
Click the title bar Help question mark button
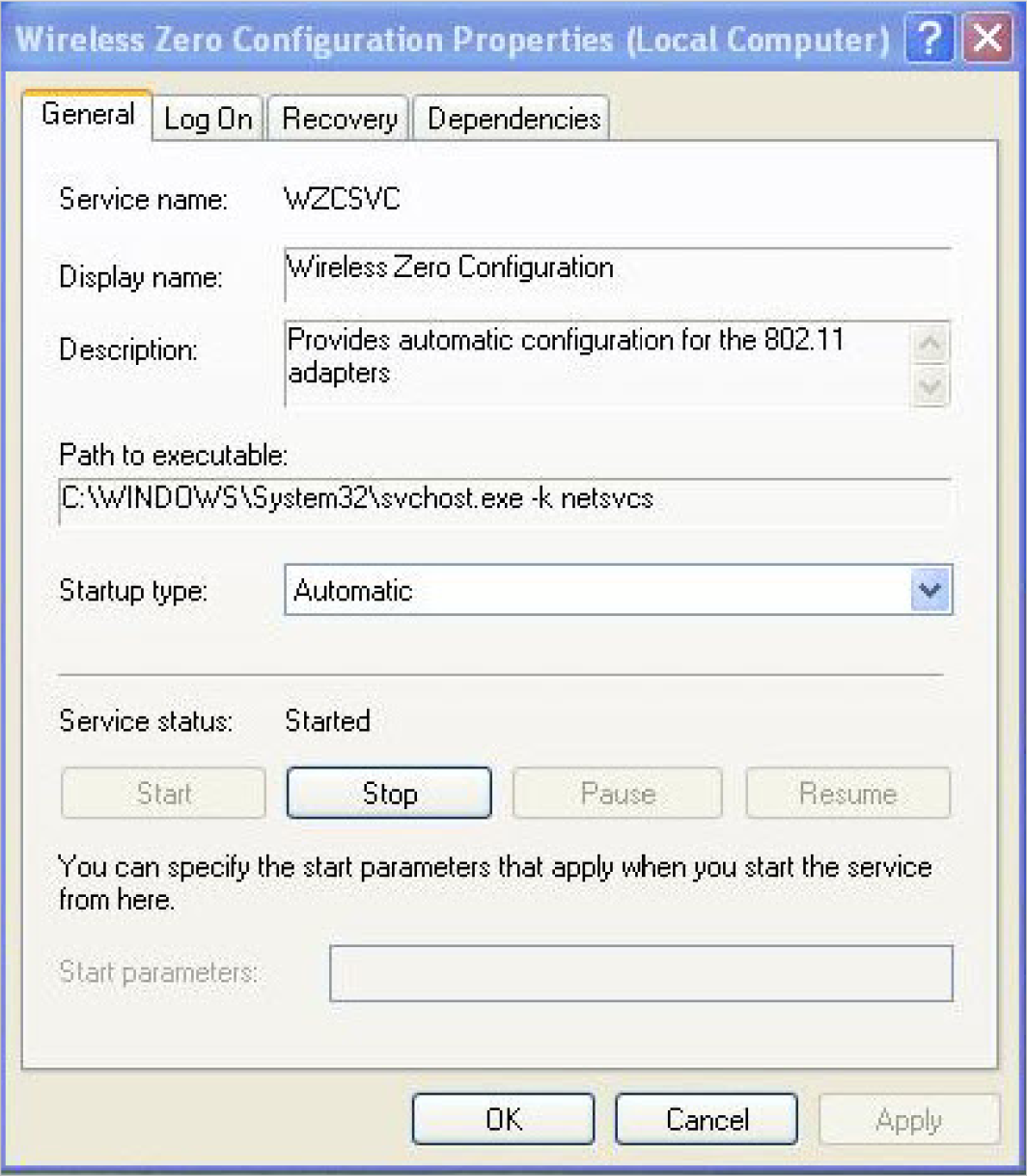pyautogui.click(x=928, y=41)
